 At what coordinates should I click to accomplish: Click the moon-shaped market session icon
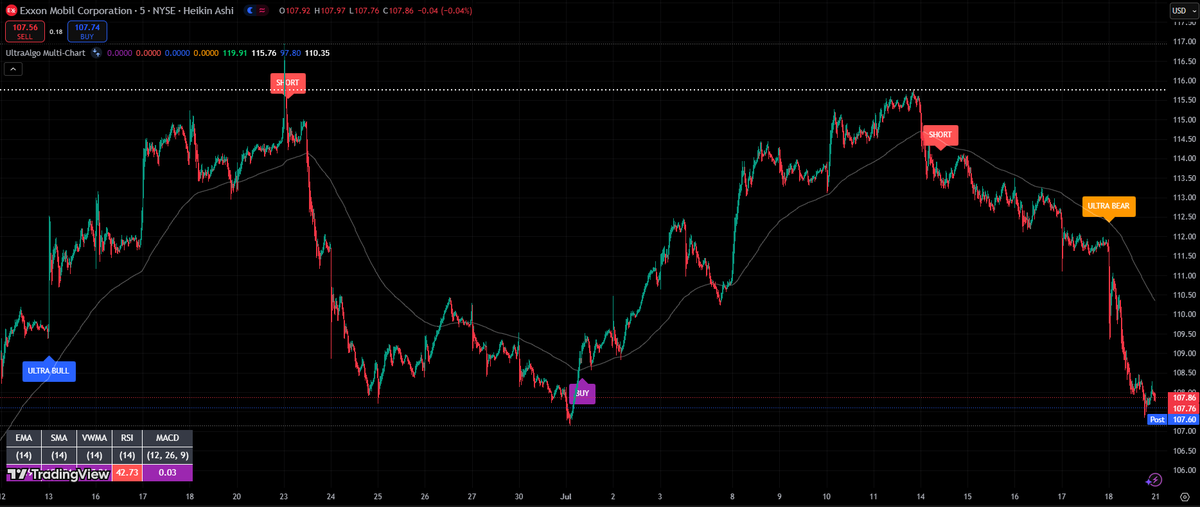(248, 10)
